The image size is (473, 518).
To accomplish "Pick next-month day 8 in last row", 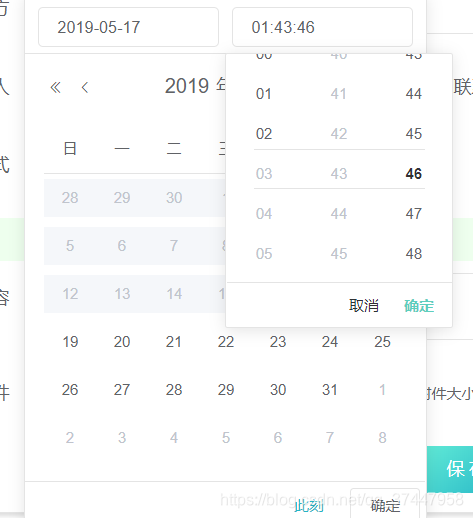I will point(382,438).
